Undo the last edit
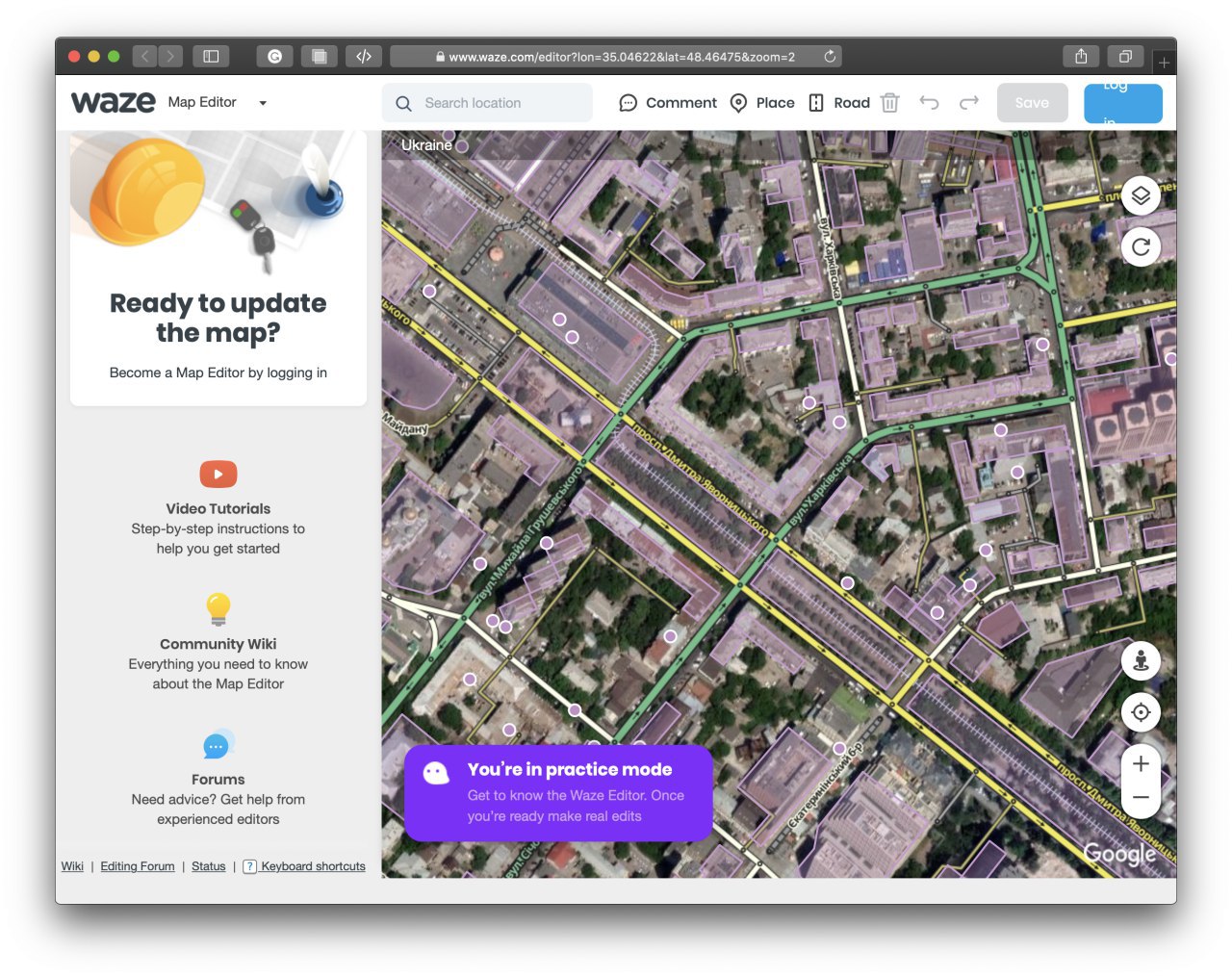 pos(929,102)
